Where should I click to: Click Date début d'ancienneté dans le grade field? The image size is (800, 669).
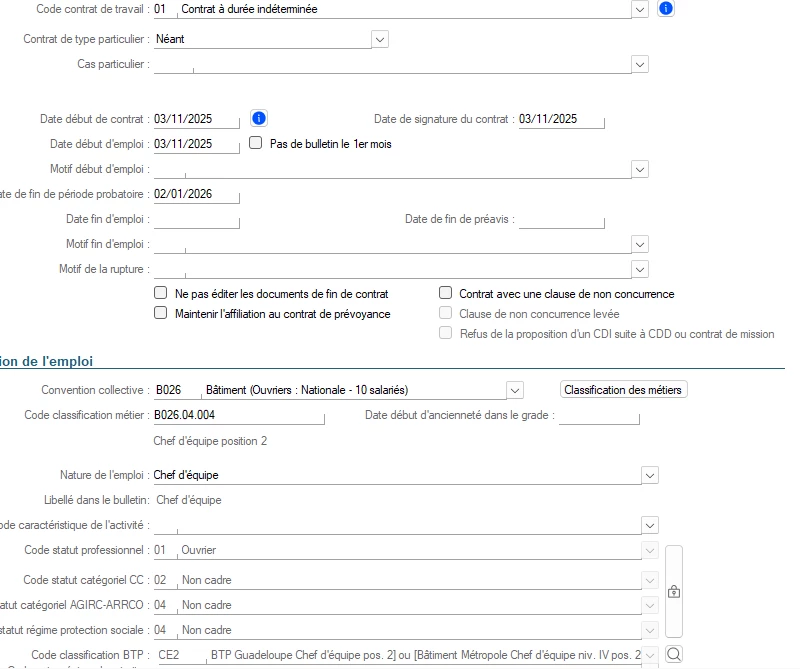(599, 415)
